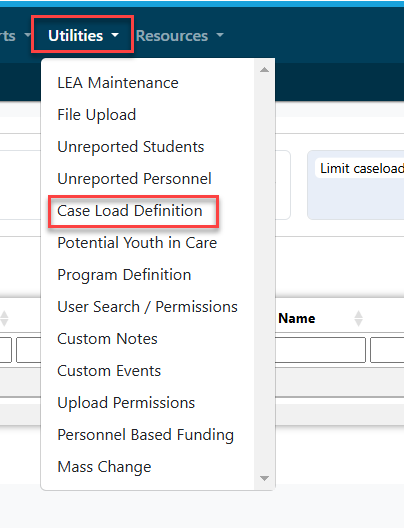Select Personnel Based Funding item
Viewport: 404px width, 528px height.
point(145,435)
